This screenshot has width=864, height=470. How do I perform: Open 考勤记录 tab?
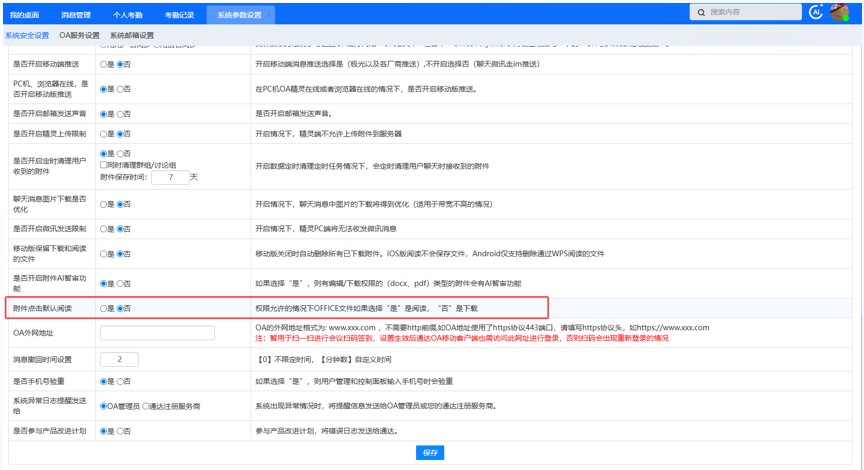(180, 15)
